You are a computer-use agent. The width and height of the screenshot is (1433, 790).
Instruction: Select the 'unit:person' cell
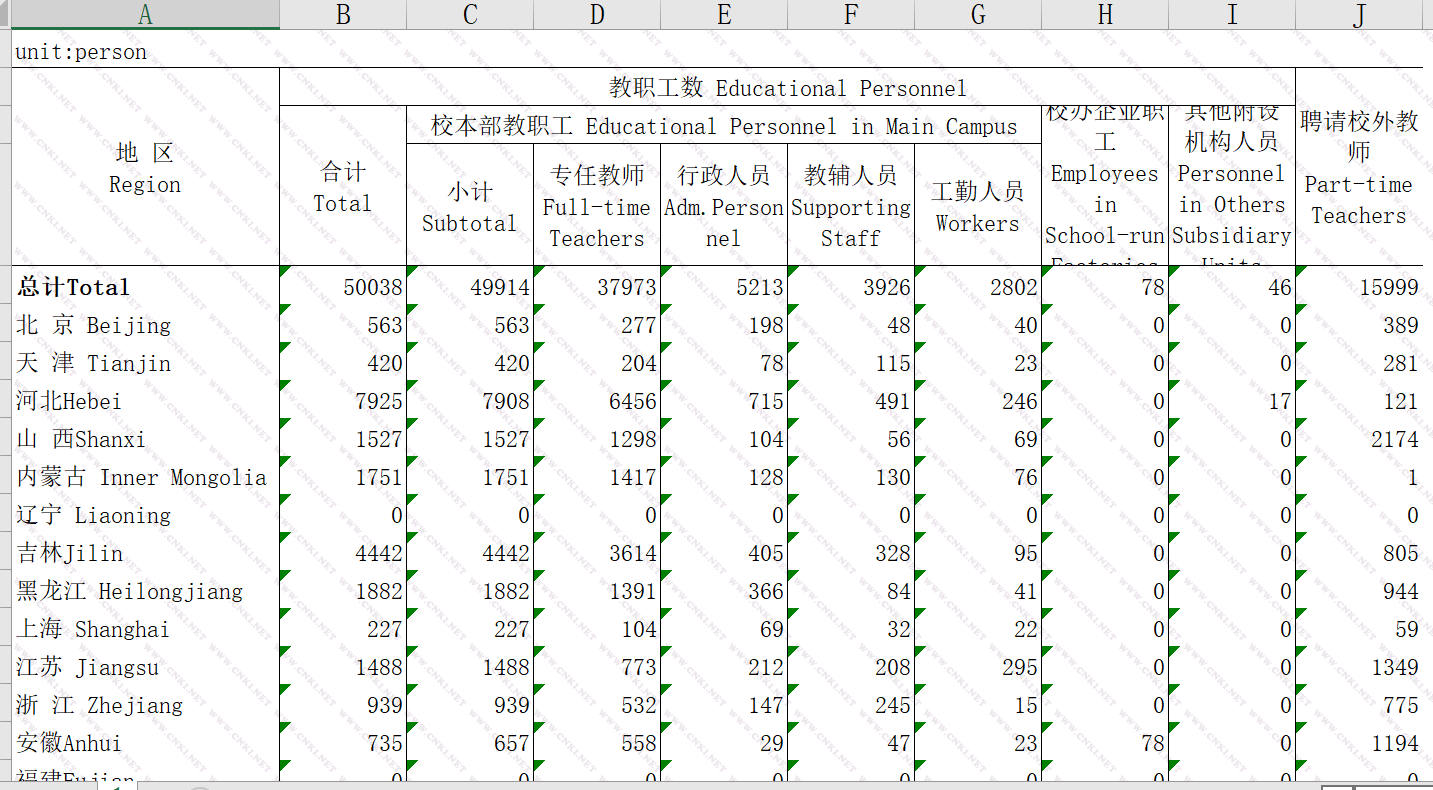(82, 52)
